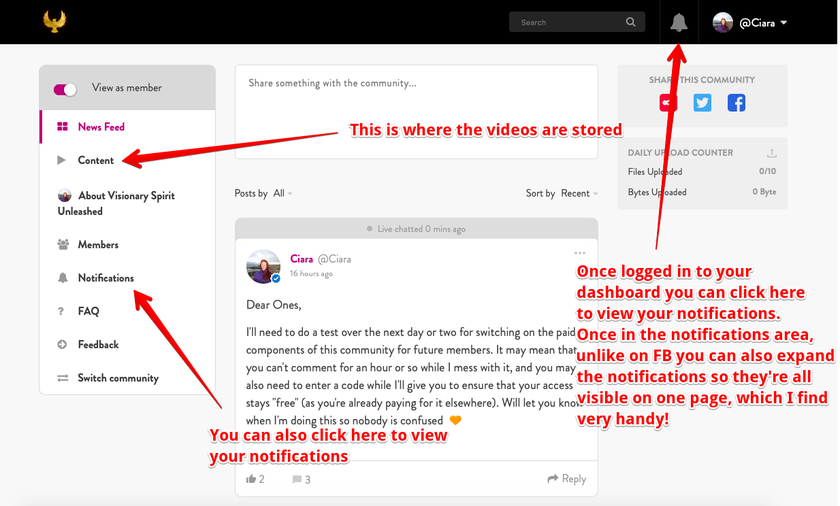Click the Live chatted 0 mins ago bar
This screenshot has height=506, width=840.
[x=416, y=229]
